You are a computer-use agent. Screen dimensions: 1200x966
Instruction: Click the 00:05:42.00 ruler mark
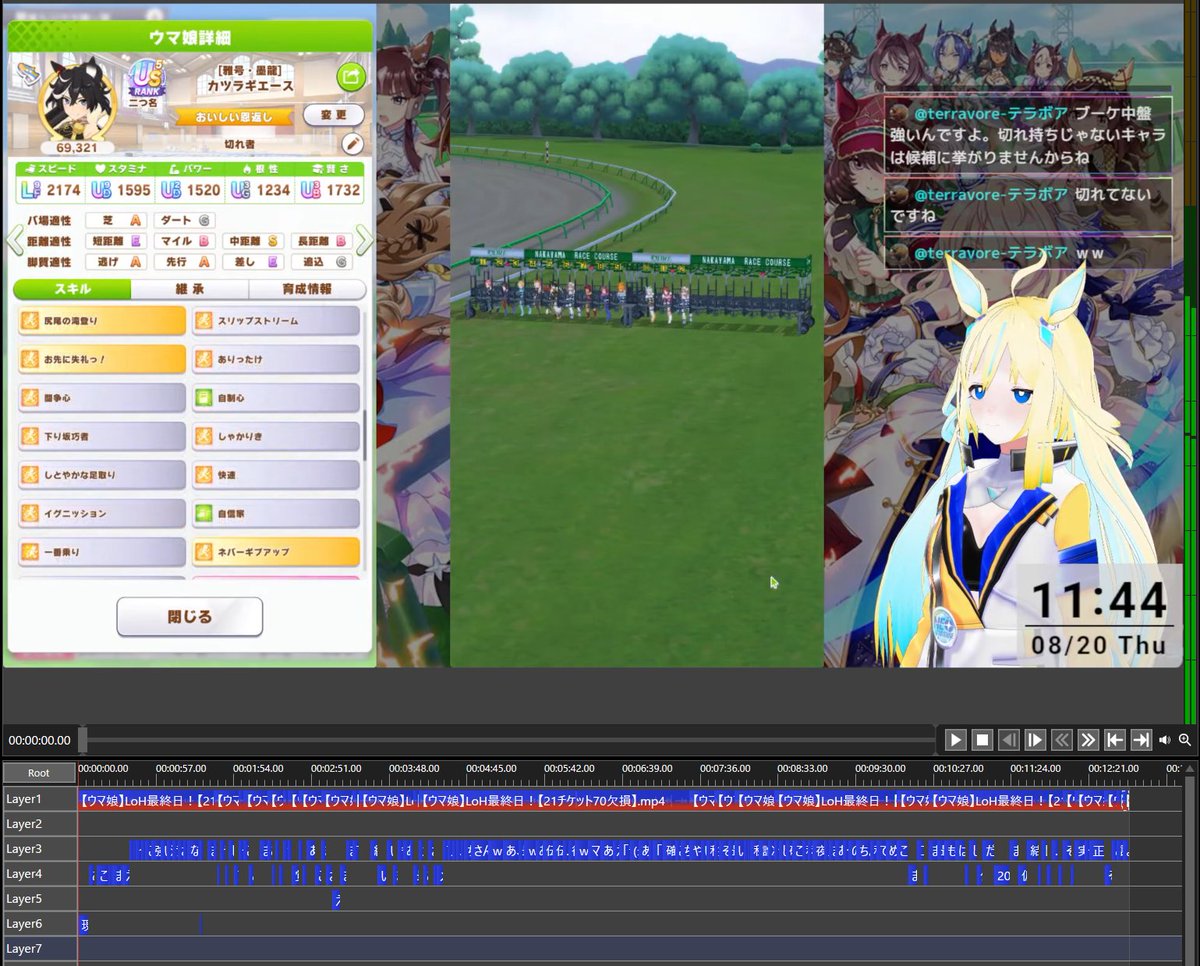pyautogui.click(x=569, y=768)
